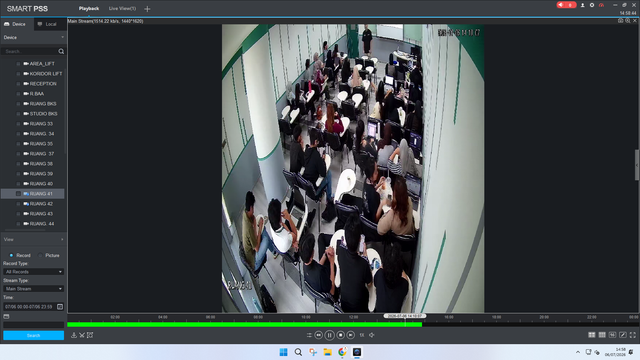Viewport: 640px width, 360px height.
Task: Click the search magnifier in device search box
Action: 61,51
